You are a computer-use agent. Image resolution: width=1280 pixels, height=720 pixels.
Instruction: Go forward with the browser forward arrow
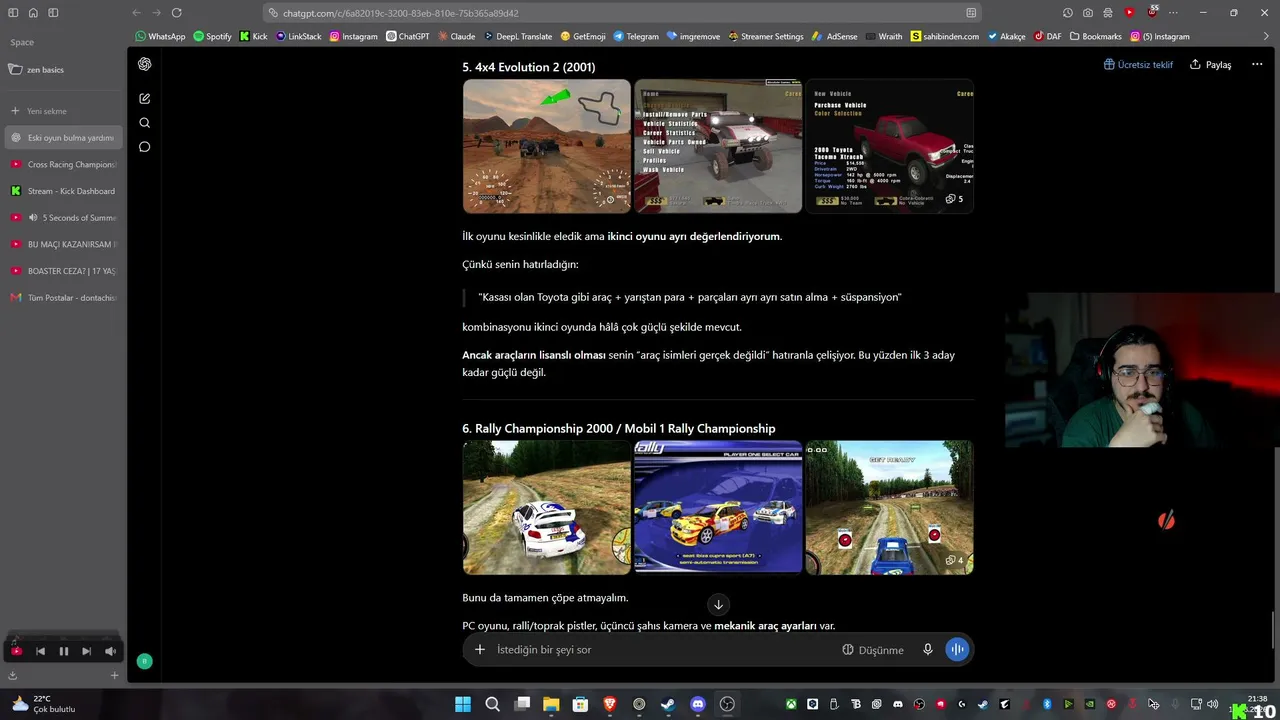(x=156, y=13)
